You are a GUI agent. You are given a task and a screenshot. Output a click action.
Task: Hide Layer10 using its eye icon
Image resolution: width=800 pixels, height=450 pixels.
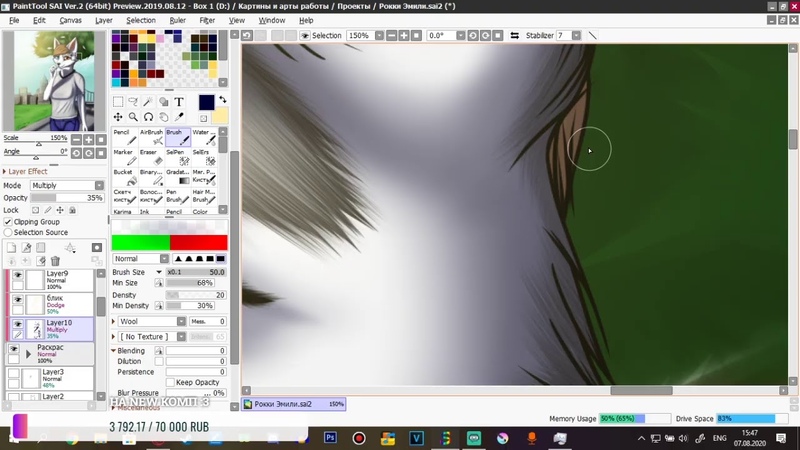click(18, 324)
